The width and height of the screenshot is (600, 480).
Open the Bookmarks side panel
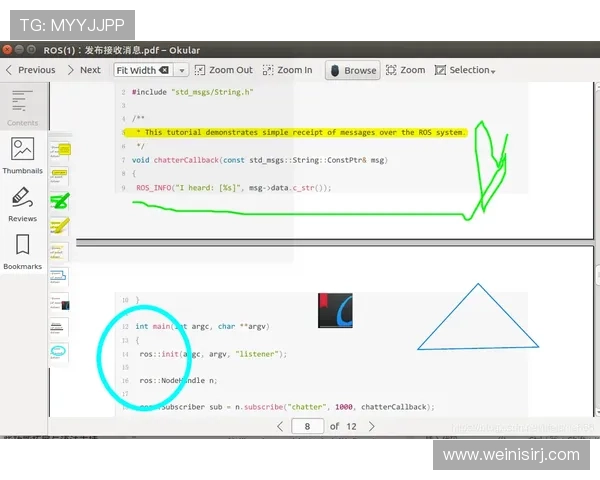[22, 251]
